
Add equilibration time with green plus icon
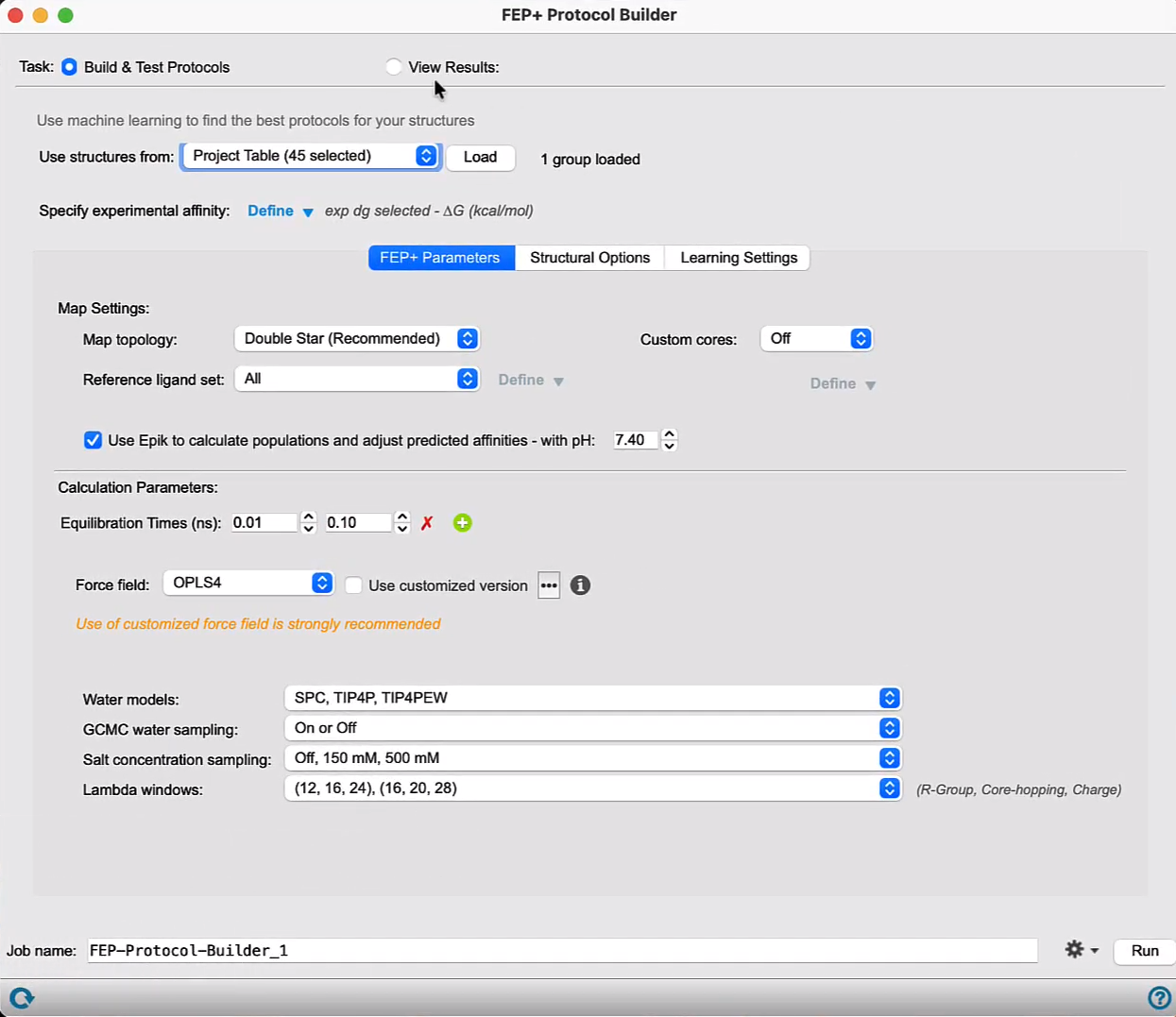point(462,523)
